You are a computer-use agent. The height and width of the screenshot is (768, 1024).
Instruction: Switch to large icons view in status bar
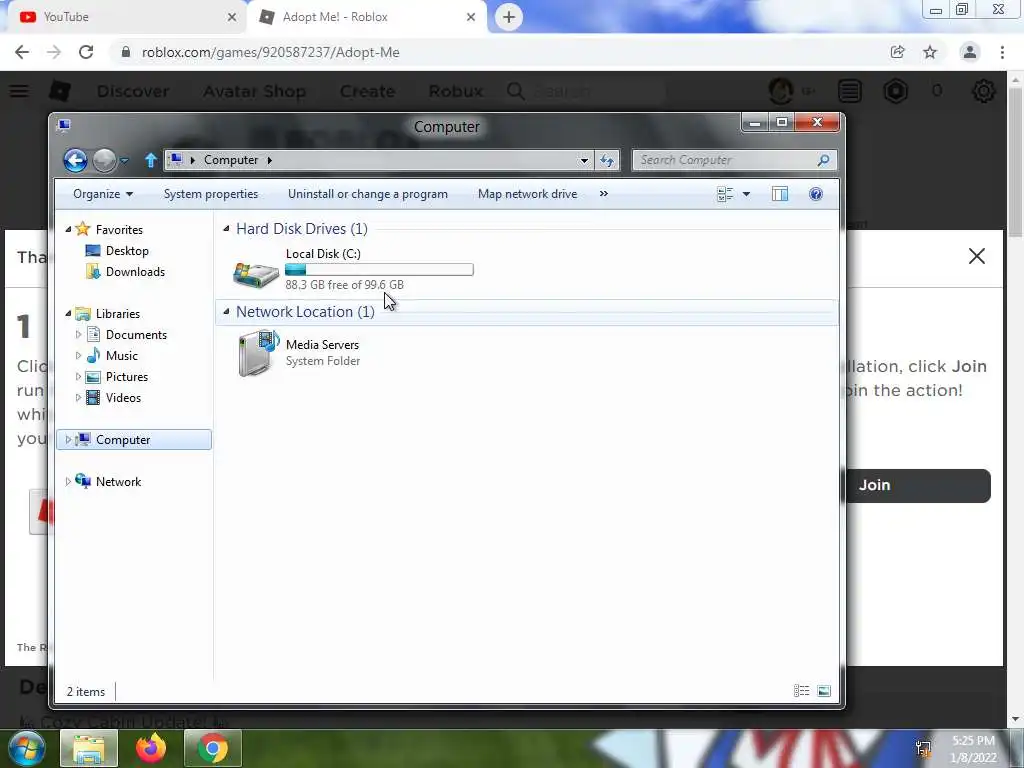[x=824, y=691]
